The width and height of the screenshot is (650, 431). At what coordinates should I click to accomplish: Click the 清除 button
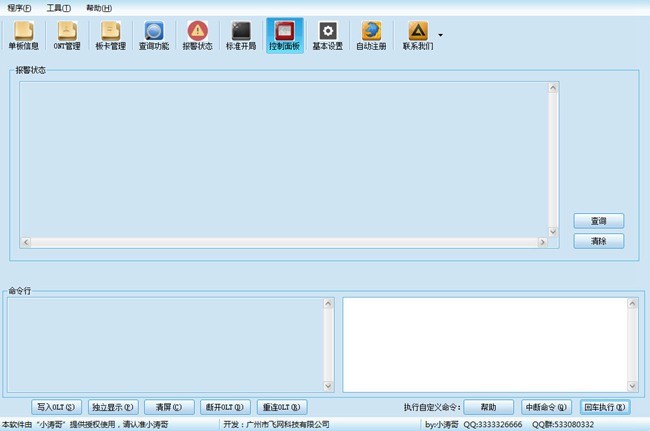[x=599, y=241]
